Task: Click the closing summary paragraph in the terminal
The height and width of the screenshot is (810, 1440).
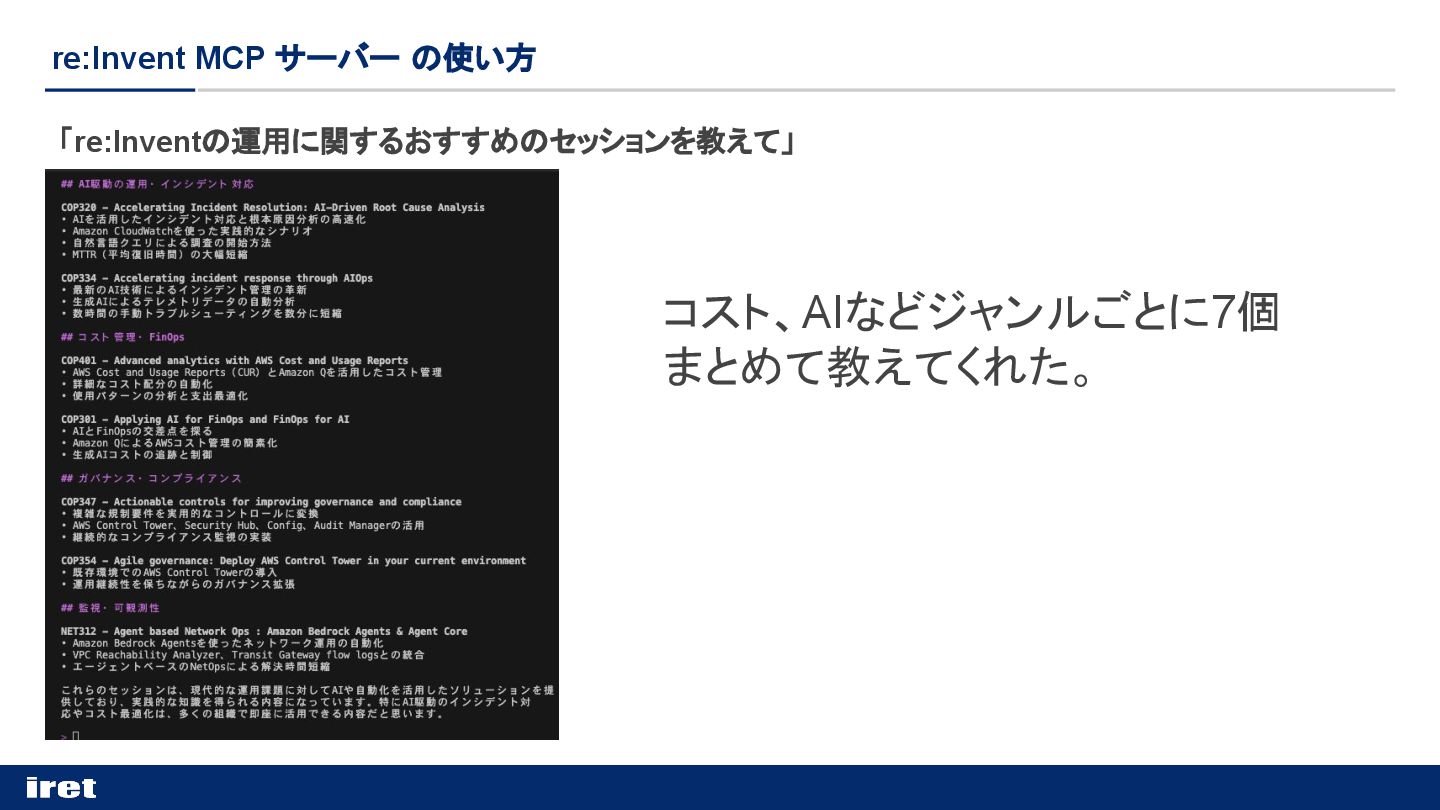Action: (x=308, y=702)
